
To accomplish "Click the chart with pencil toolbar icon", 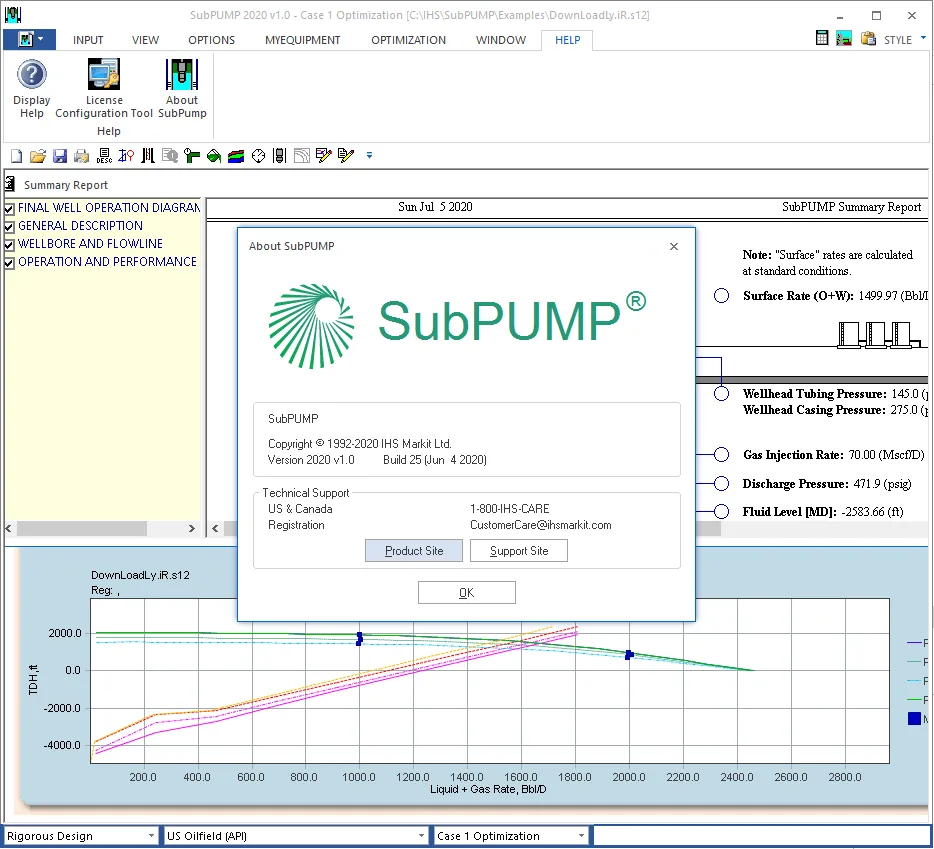I will 323,156.
